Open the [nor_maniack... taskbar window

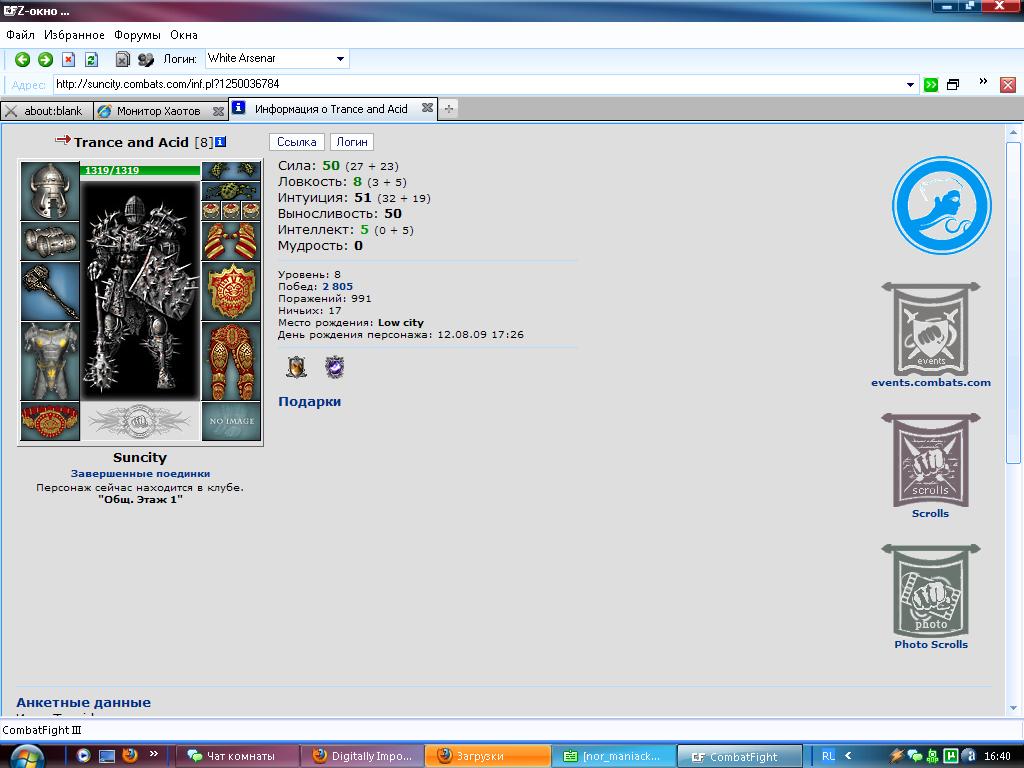(x=613, y=756)
